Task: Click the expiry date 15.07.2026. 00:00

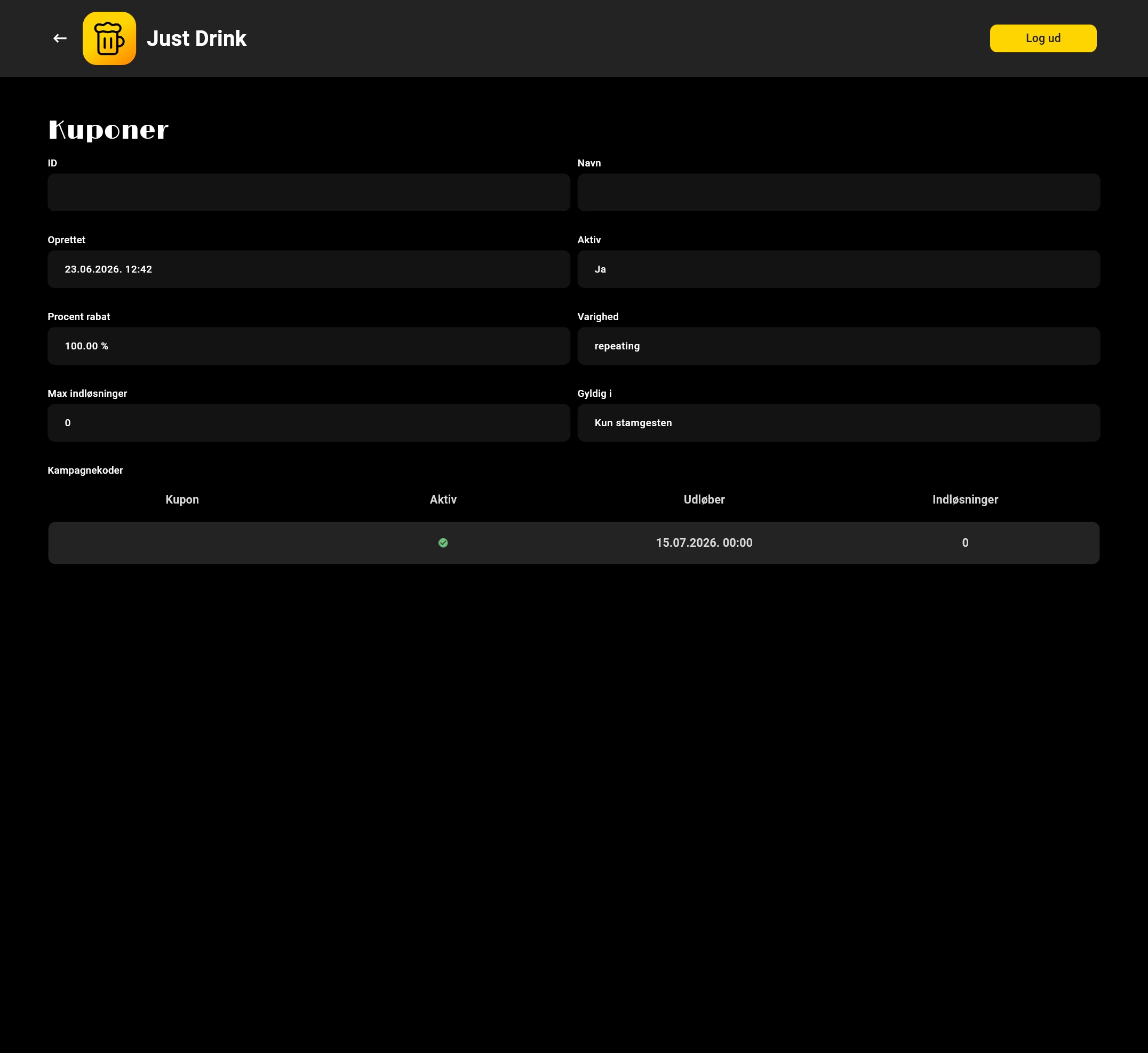Action: (x=704, y=543)
